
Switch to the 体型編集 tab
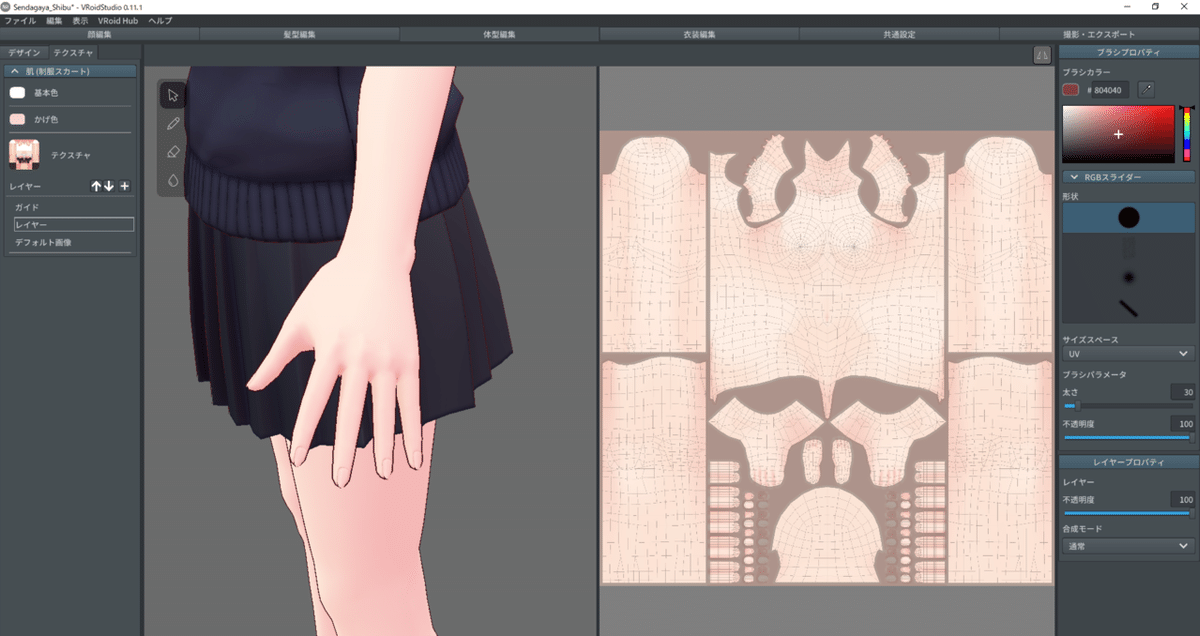click(500, 34)
